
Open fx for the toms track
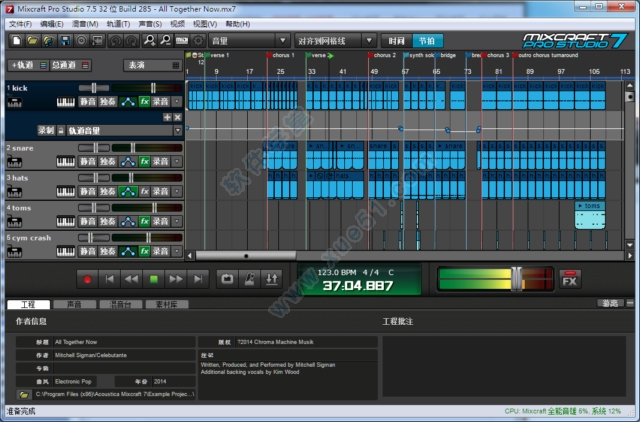(144, 221)
